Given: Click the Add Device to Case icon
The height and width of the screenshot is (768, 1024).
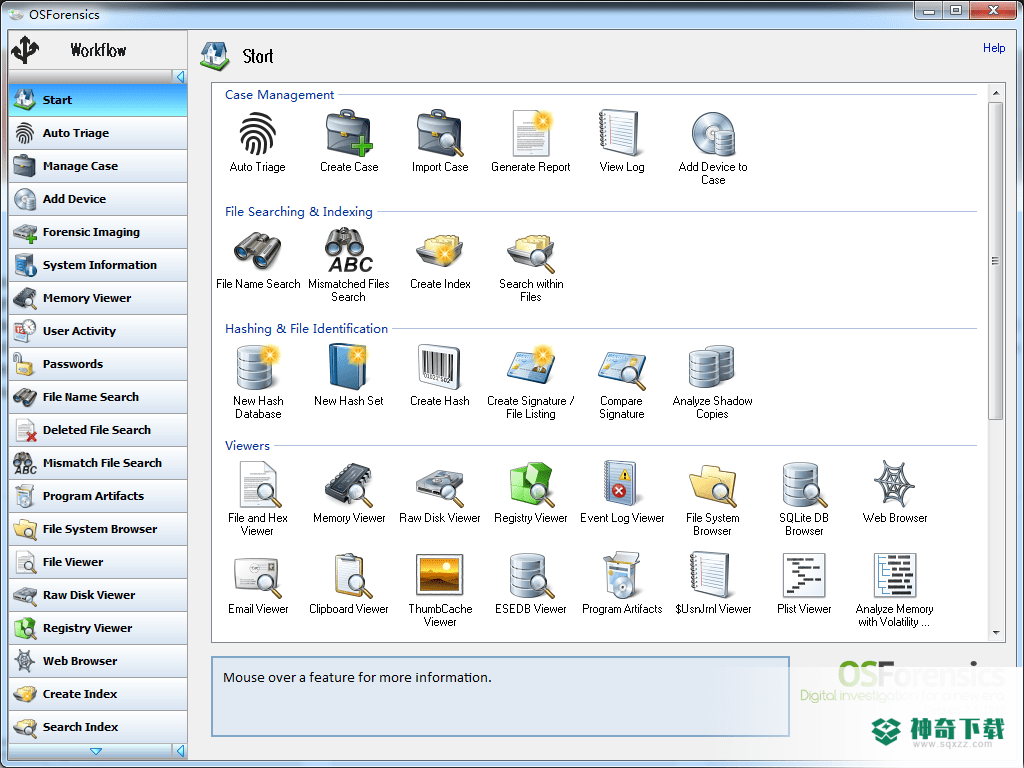Looking at the screenshot, I should [713, 134].
